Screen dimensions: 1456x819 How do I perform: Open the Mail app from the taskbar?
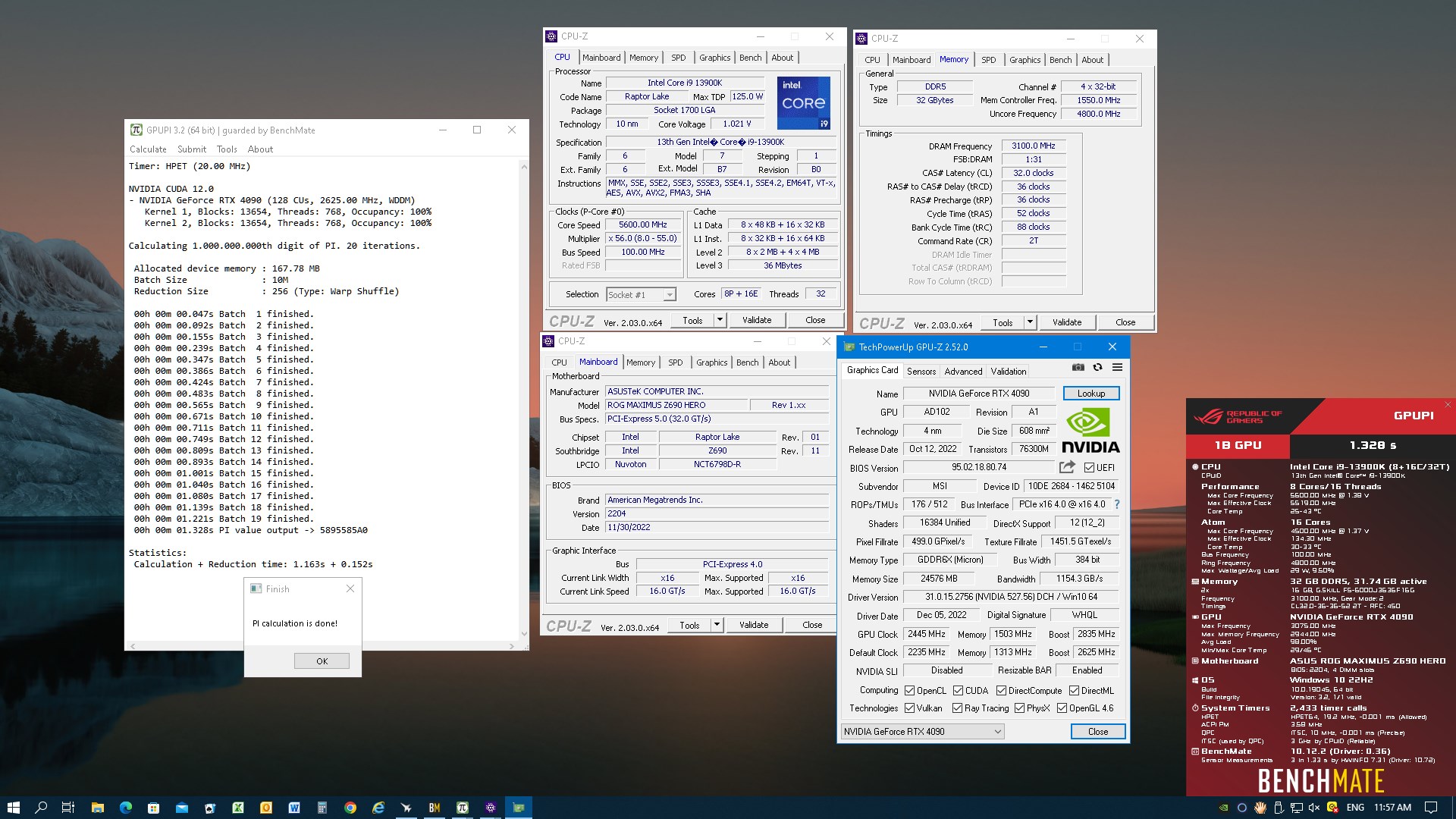pos(181,808)
